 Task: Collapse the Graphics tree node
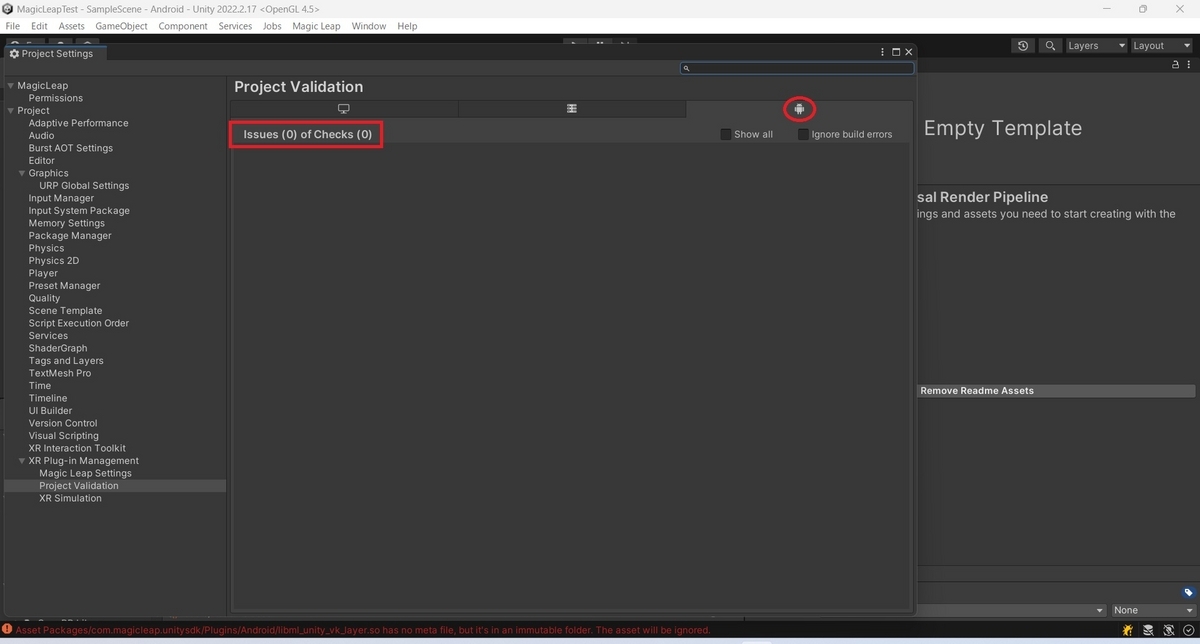pos(22,173)
